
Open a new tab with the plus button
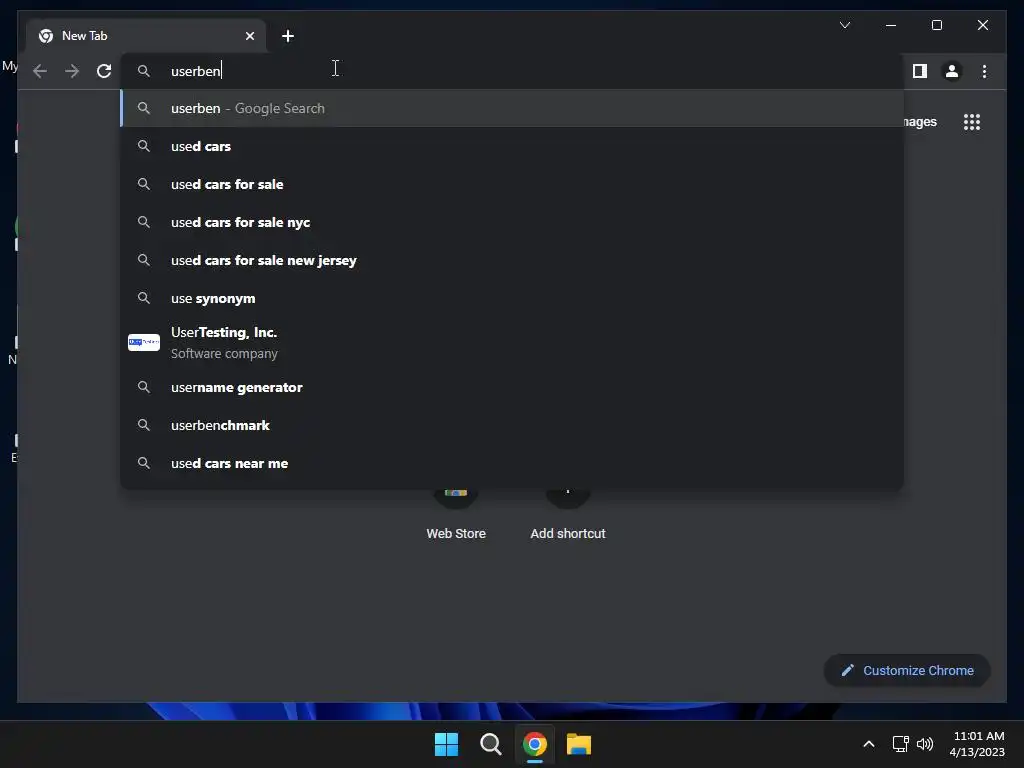coord(288,36)
